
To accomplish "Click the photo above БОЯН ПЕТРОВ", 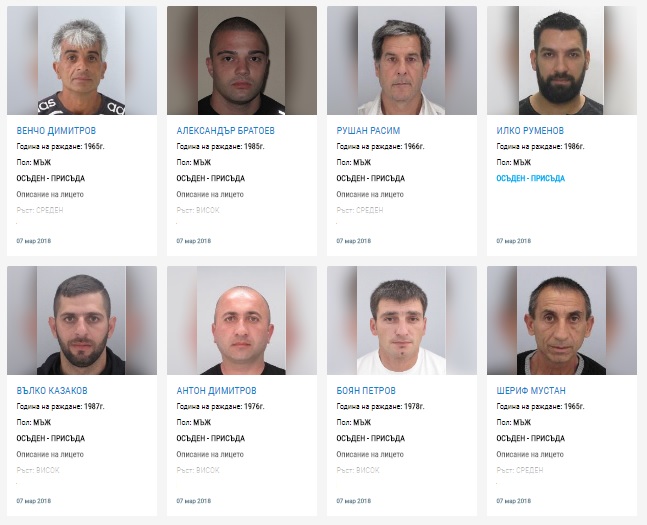I will (402, 320).
